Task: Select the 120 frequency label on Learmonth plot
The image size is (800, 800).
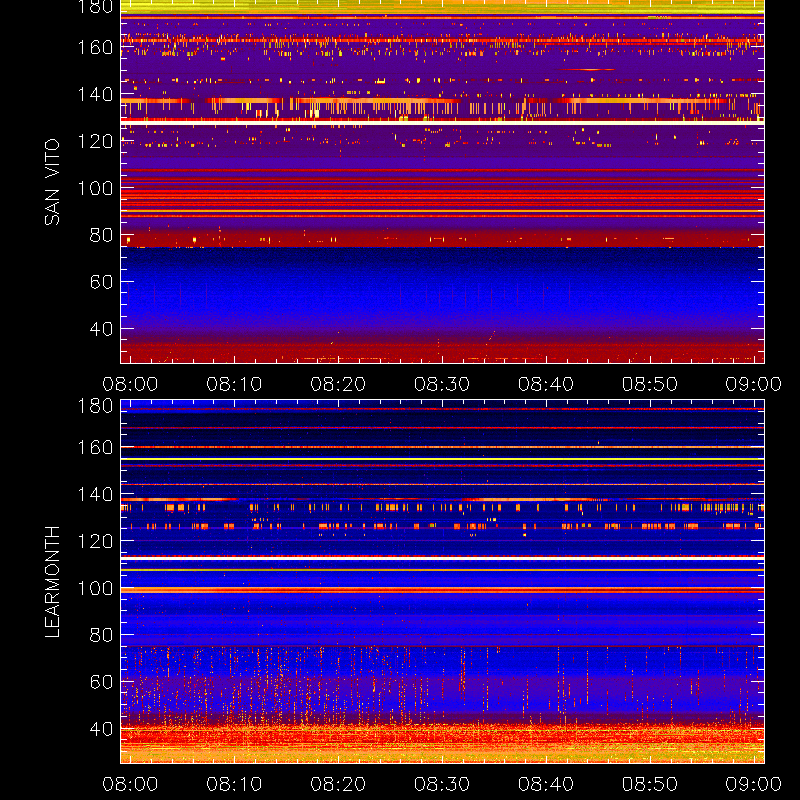Action: point(95,541)
